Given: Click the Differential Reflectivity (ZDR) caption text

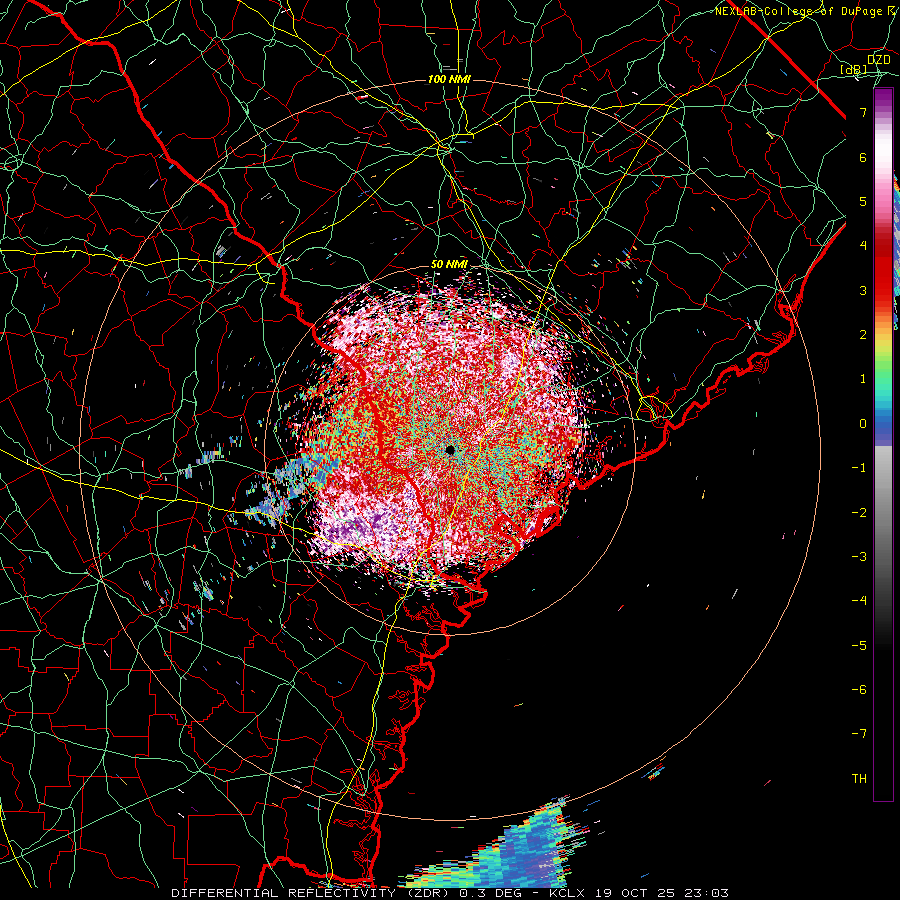Looking at the screenshot, I should tap(312, 893).
